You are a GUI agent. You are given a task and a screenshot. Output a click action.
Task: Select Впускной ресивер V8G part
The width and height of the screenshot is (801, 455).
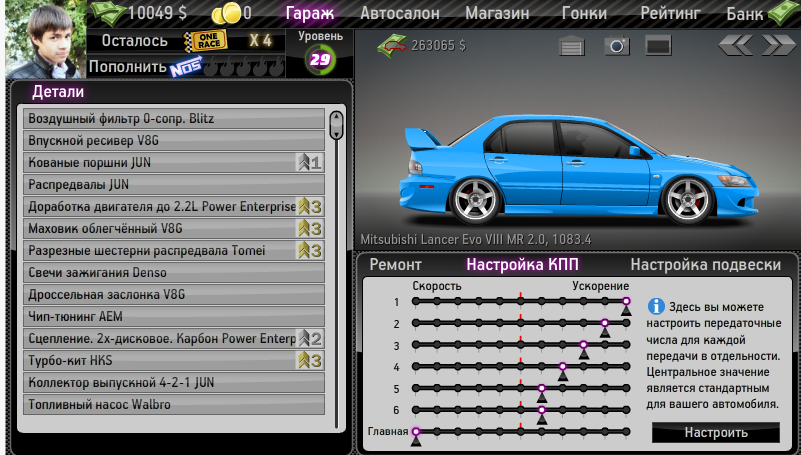[174, 140]
